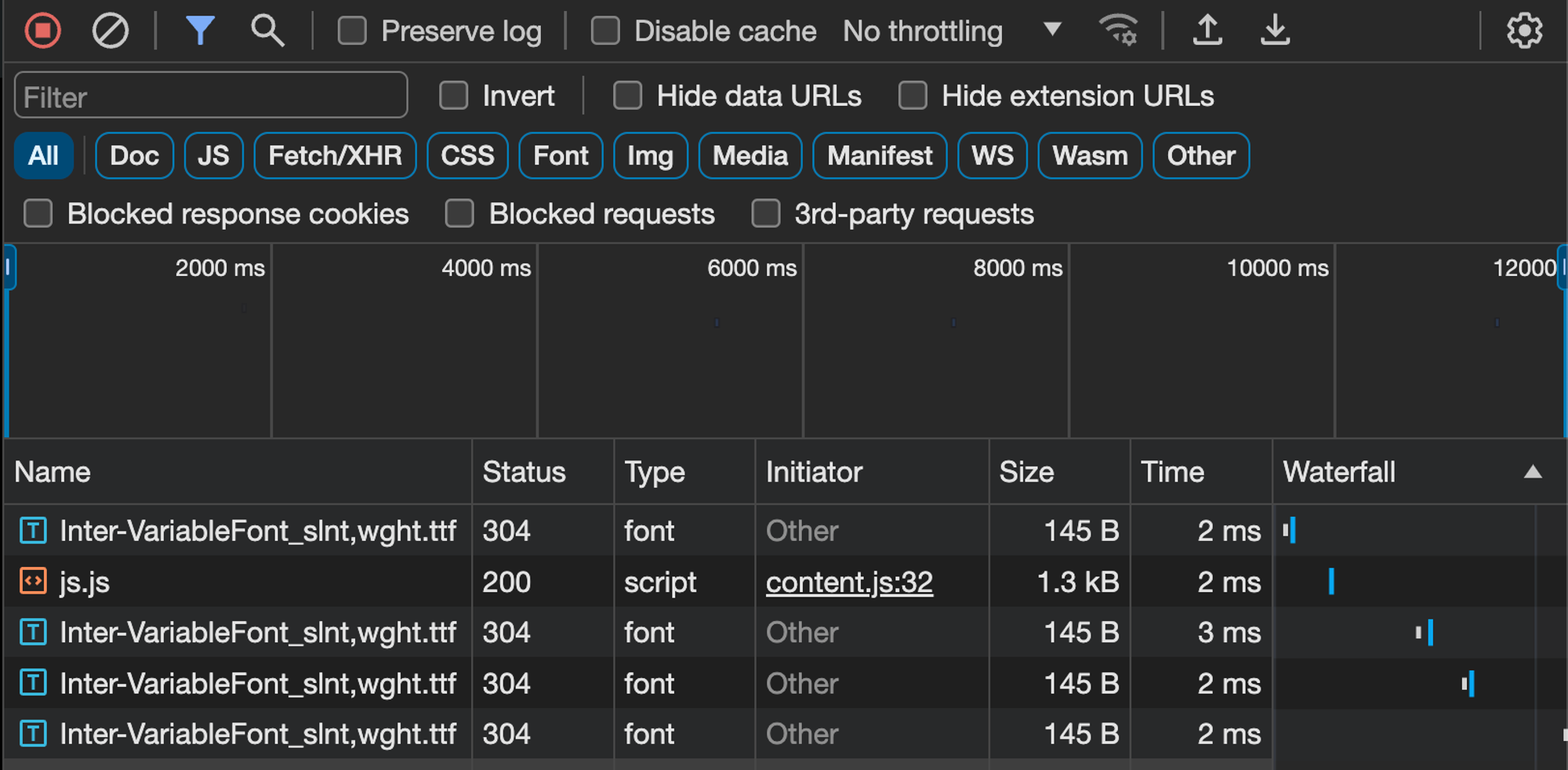Open Network settings gear
1568x770 pixels.
(1524, 31)
